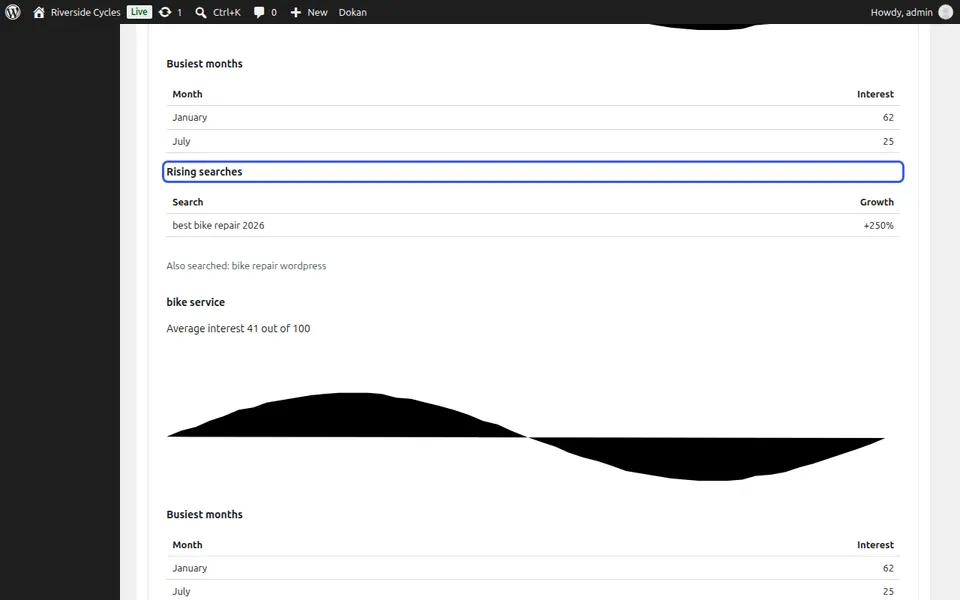The image size is (960, 600).
Task: Click the +250% growth value
Action: pos(879,225)
